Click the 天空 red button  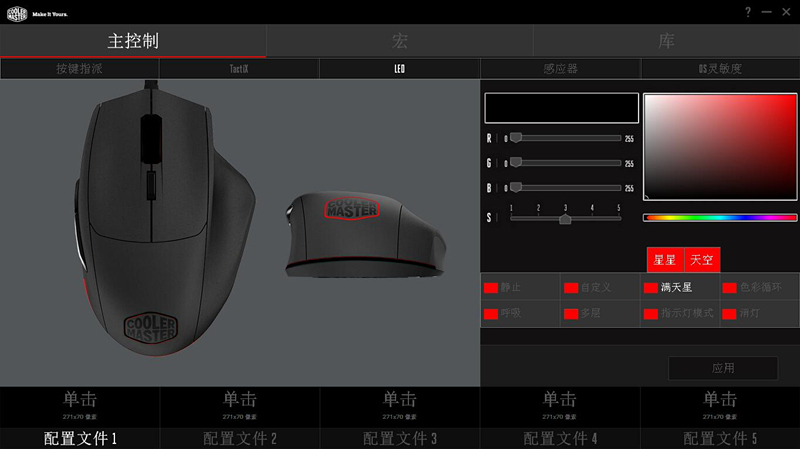pyautogui.click(x=702, y=260)
